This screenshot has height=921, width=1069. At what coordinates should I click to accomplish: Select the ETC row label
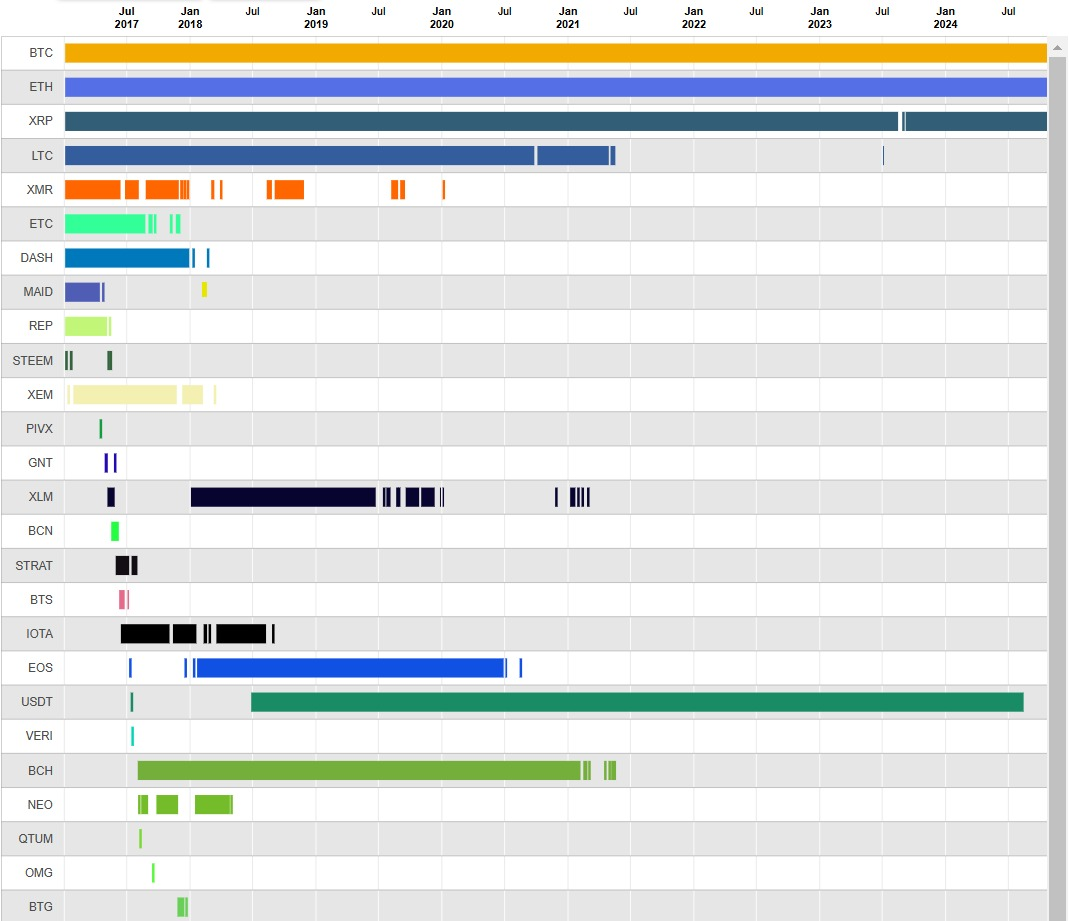click(x=41, y=224)
